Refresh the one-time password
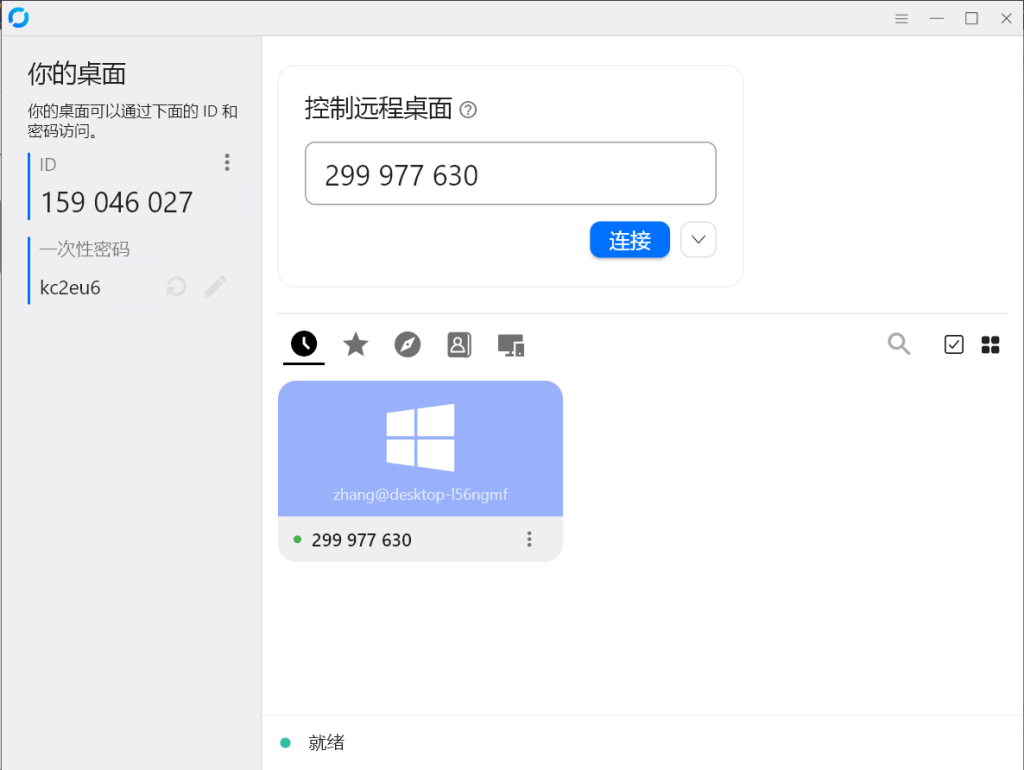 click(176, 287)
